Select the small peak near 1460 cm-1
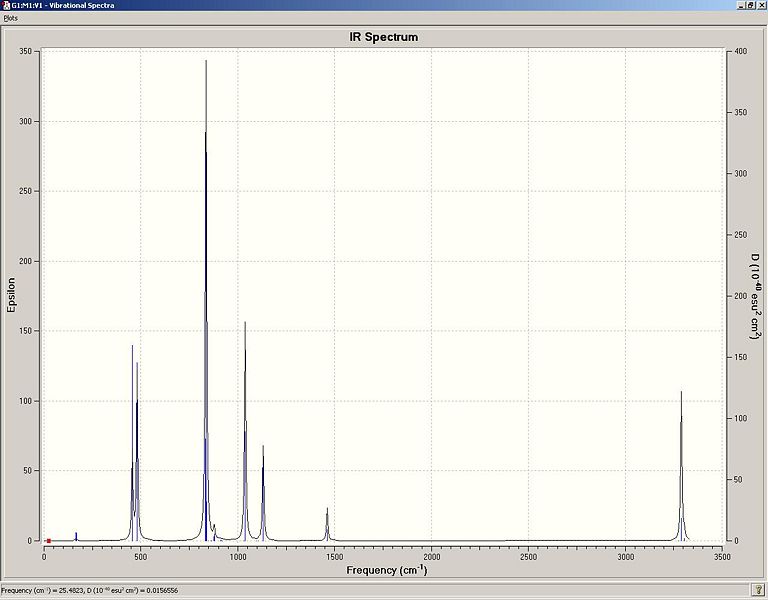This screenshot has height=600, width=768. click(327, 524)
